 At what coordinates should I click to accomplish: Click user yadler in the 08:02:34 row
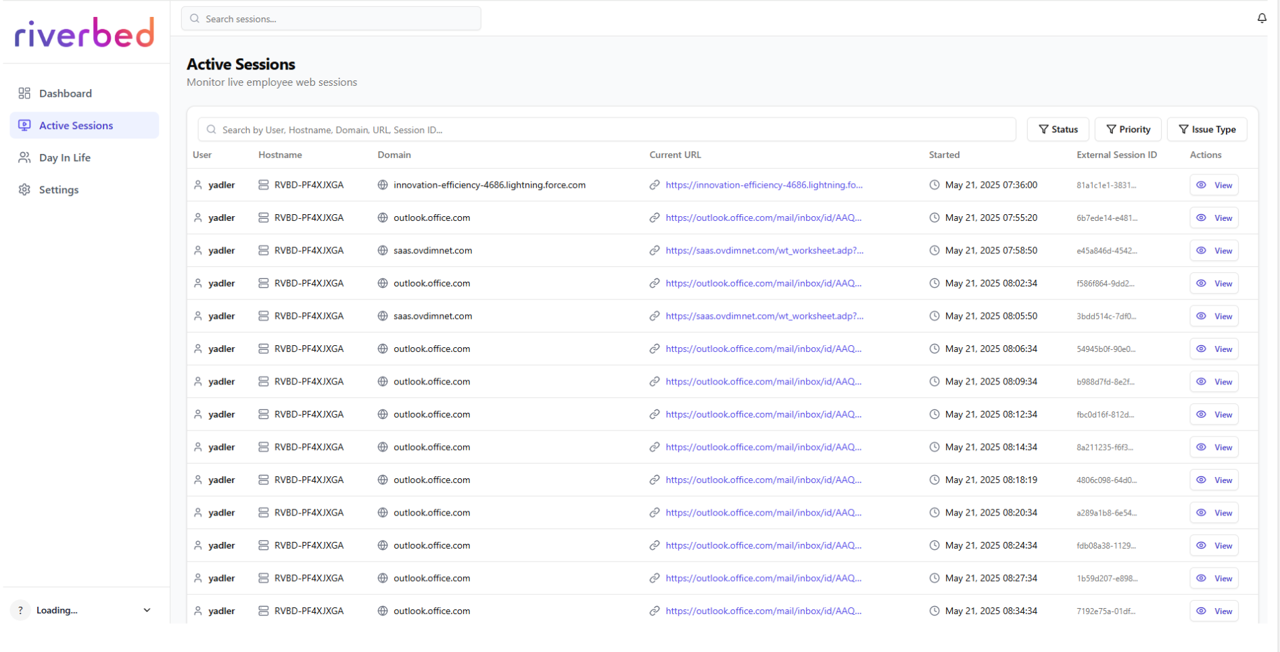point(222,283)
